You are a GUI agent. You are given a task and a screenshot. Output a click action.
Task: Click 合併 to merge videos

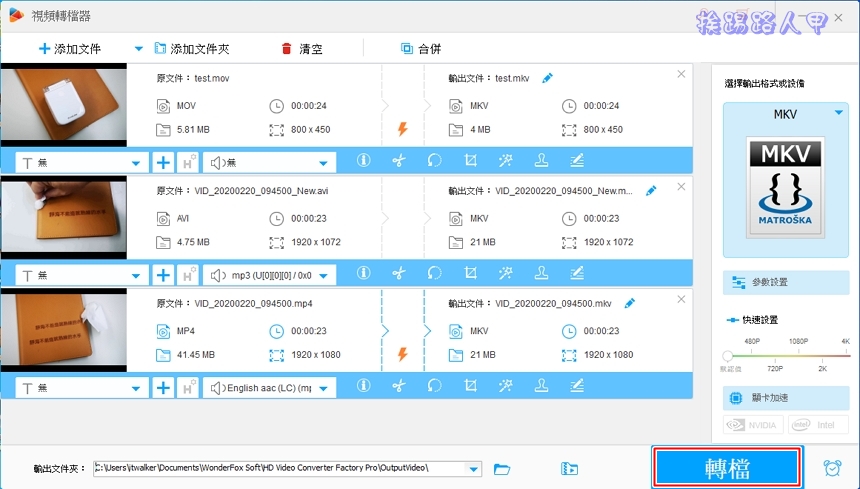(421, 49)
